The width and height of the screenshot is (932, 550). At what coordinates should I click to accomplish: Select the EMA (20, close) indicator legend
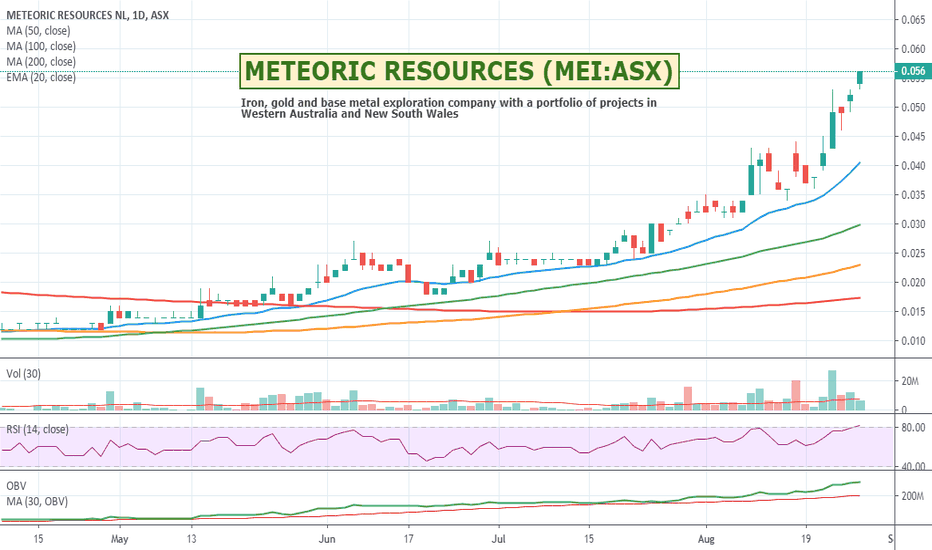pyautogui.click(x=41, y=77)
